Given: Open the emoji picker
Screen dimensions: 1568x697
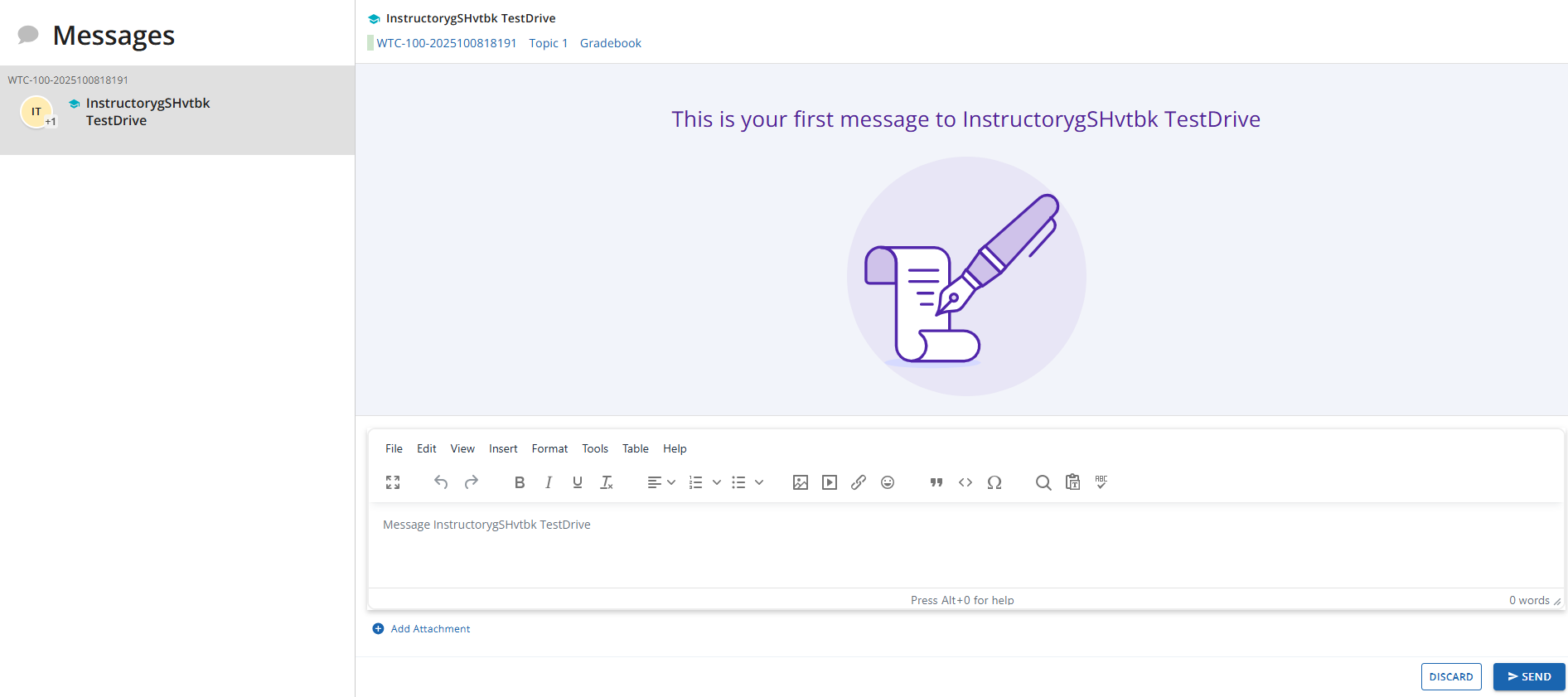Looking at the screenshot, I should click(x=888, y=482).
